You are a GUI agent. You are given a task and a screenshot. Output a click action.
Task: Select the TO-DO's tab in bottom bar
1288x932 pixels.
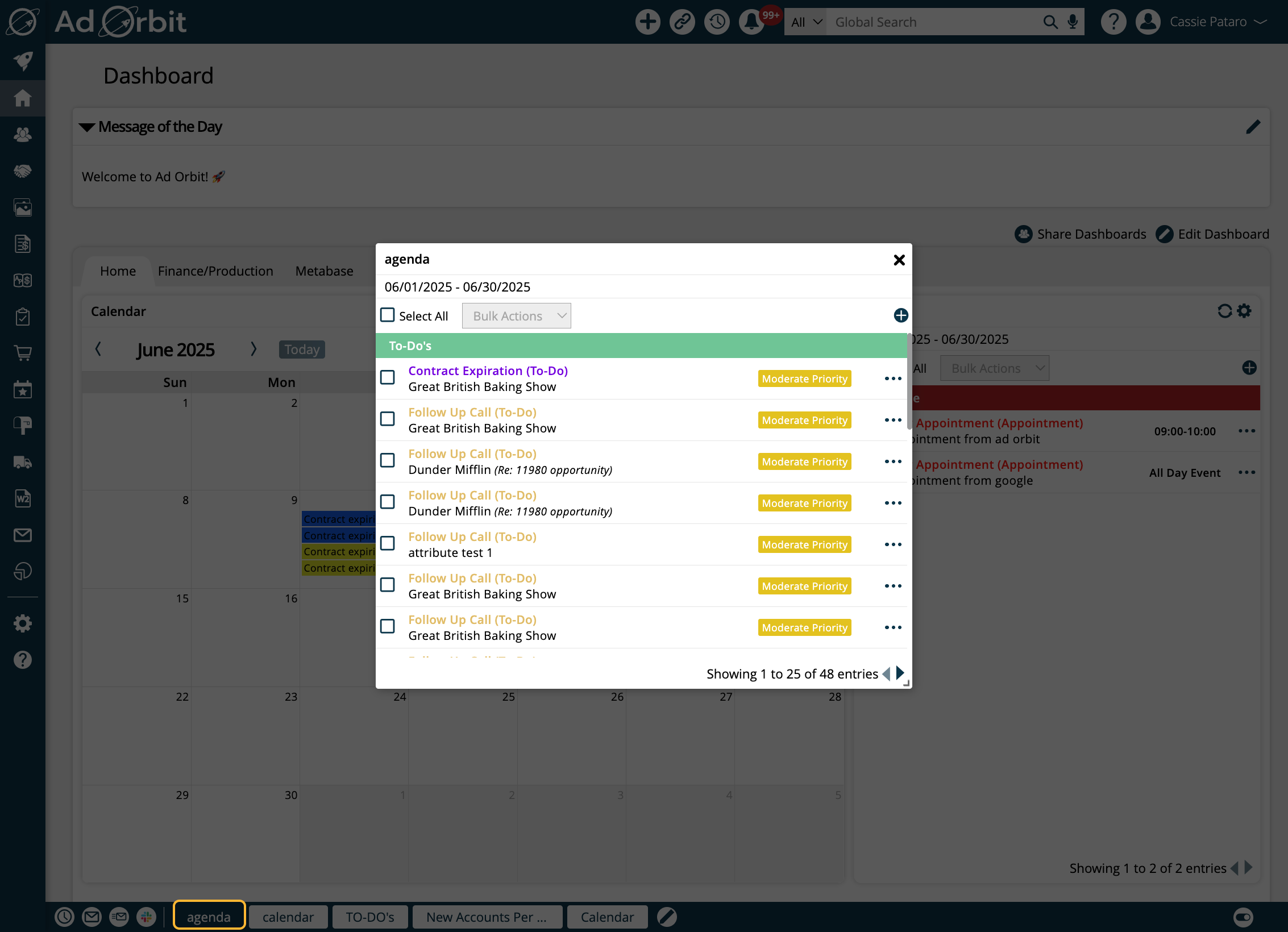tap(370, 917)
